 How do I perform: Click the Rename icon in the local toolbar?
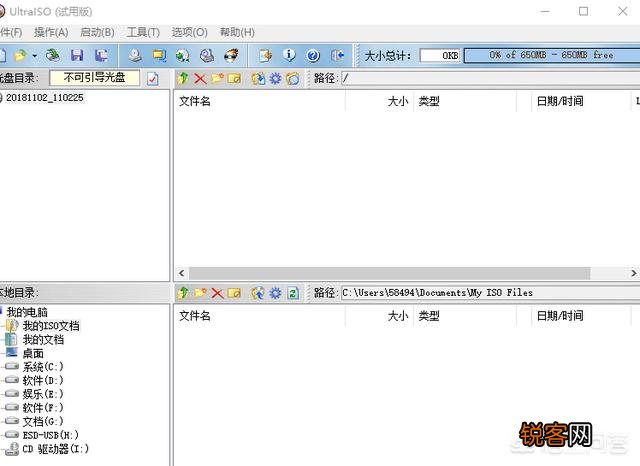[234, 293]
